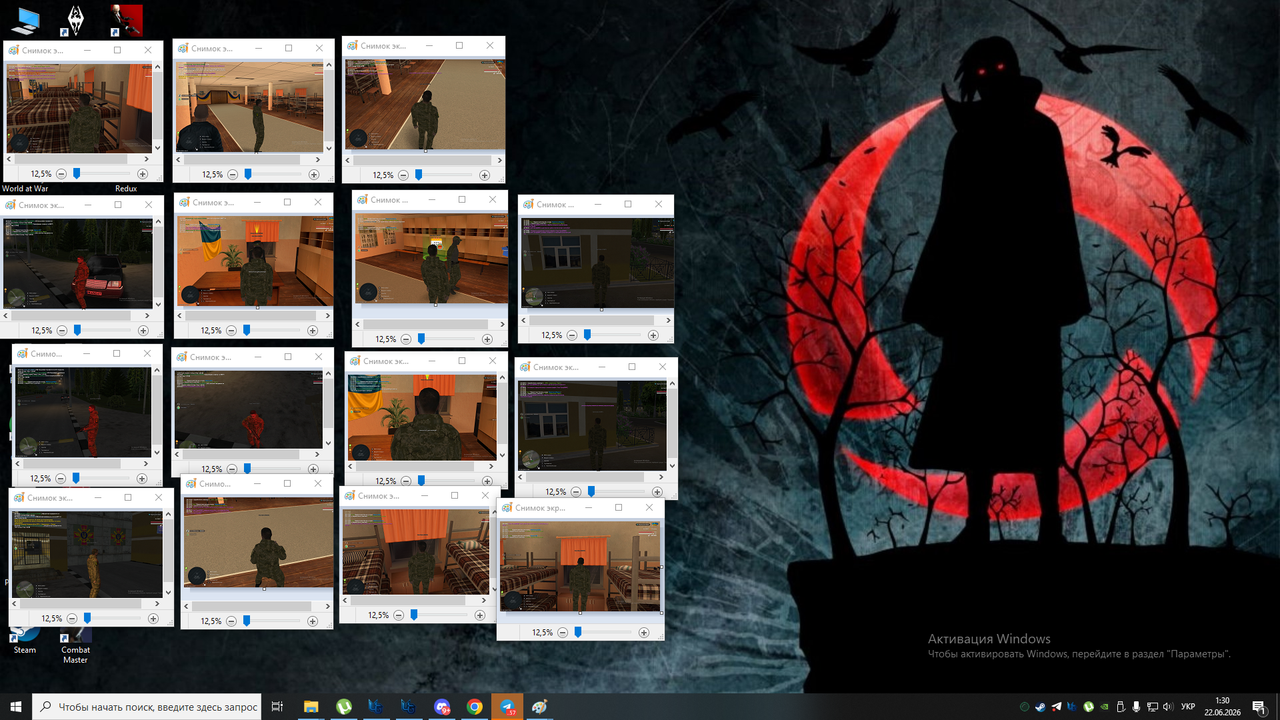This screenshot has width=1280, height=720.
Task: Click the close-up soldier head with flag image
Action: pyautogui.click(x=422, y=417)
